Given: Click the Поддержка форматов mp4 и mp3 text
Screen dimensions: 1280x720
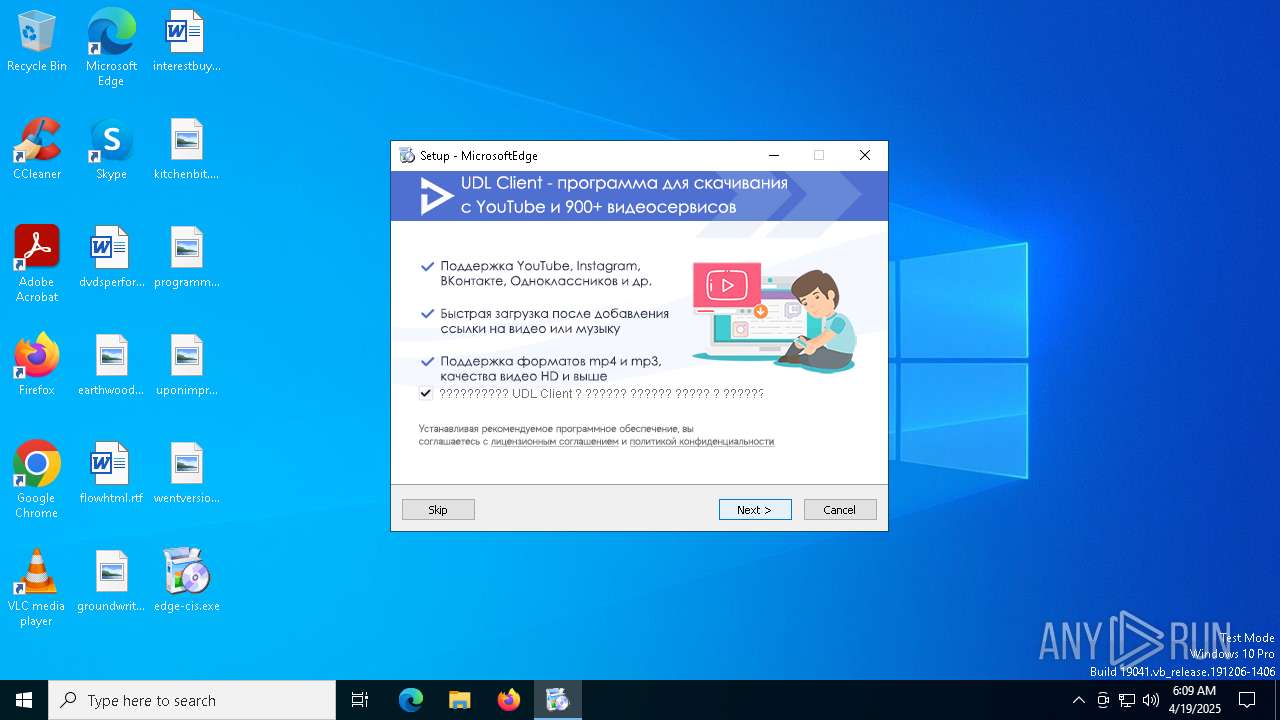Looking at the screenshot, I should (550, 368).
